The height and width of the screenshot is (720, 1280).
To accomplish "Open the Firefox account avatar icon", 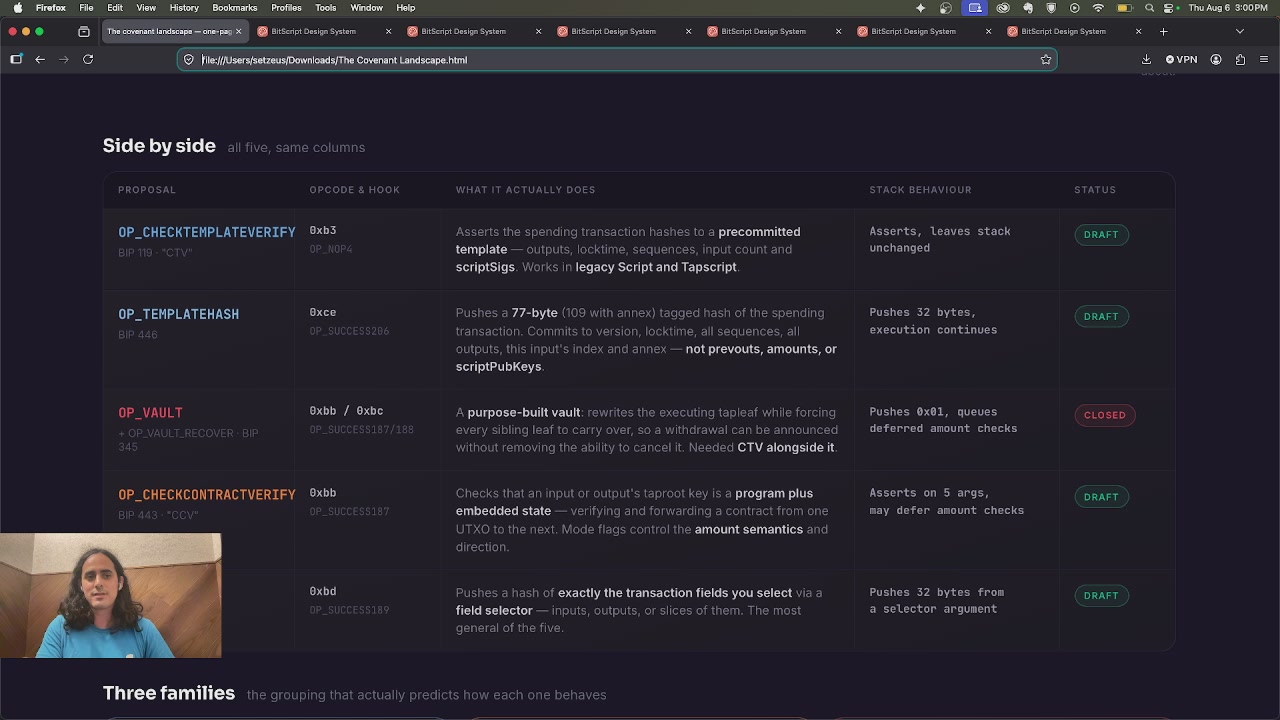I will [1216, 60].
